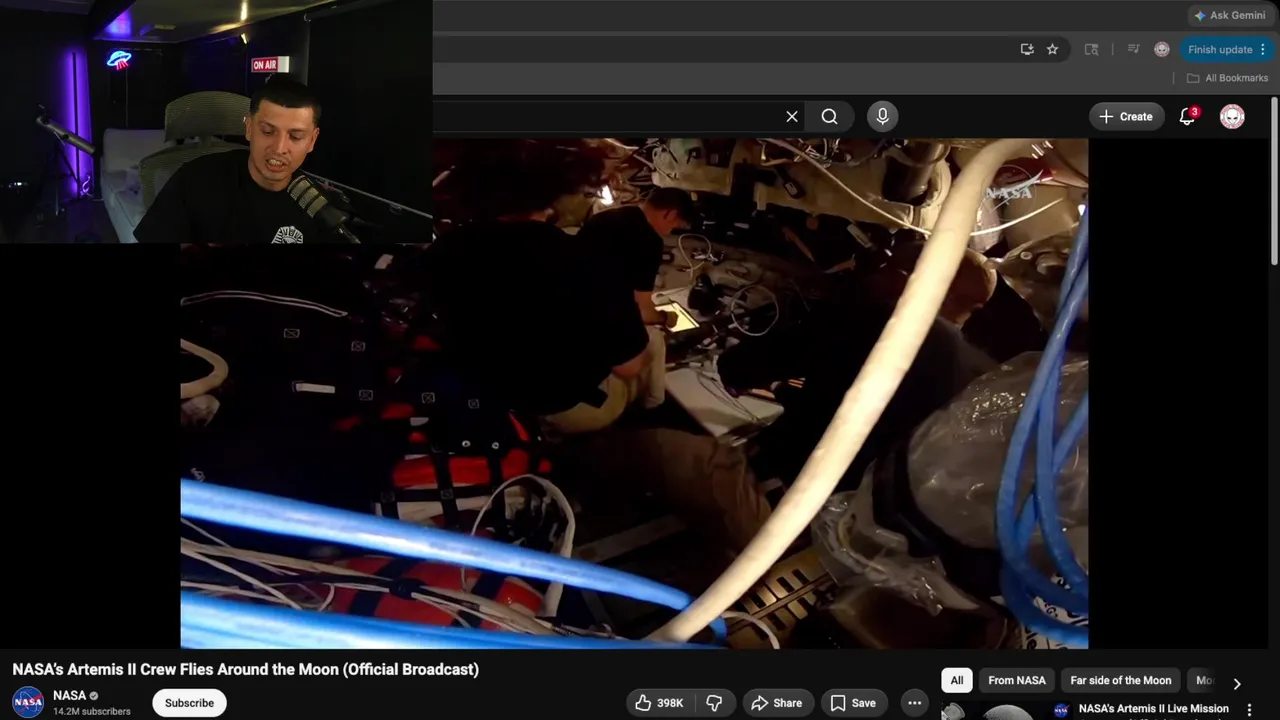Click the Share button
The height and width of the screenshot is (720, 1280).
776,703
